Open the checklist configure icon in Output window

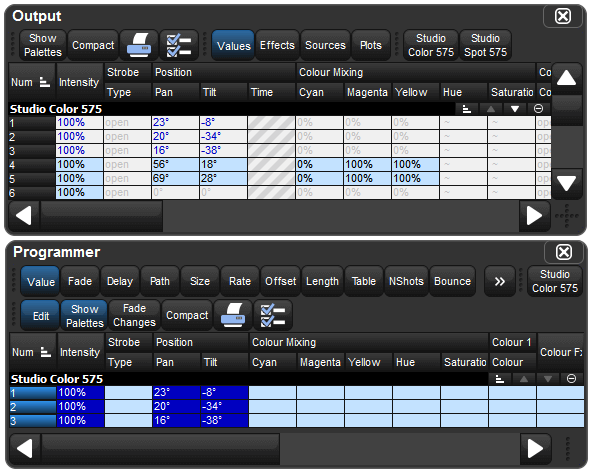pyautogui.click(x=179, y=45)
